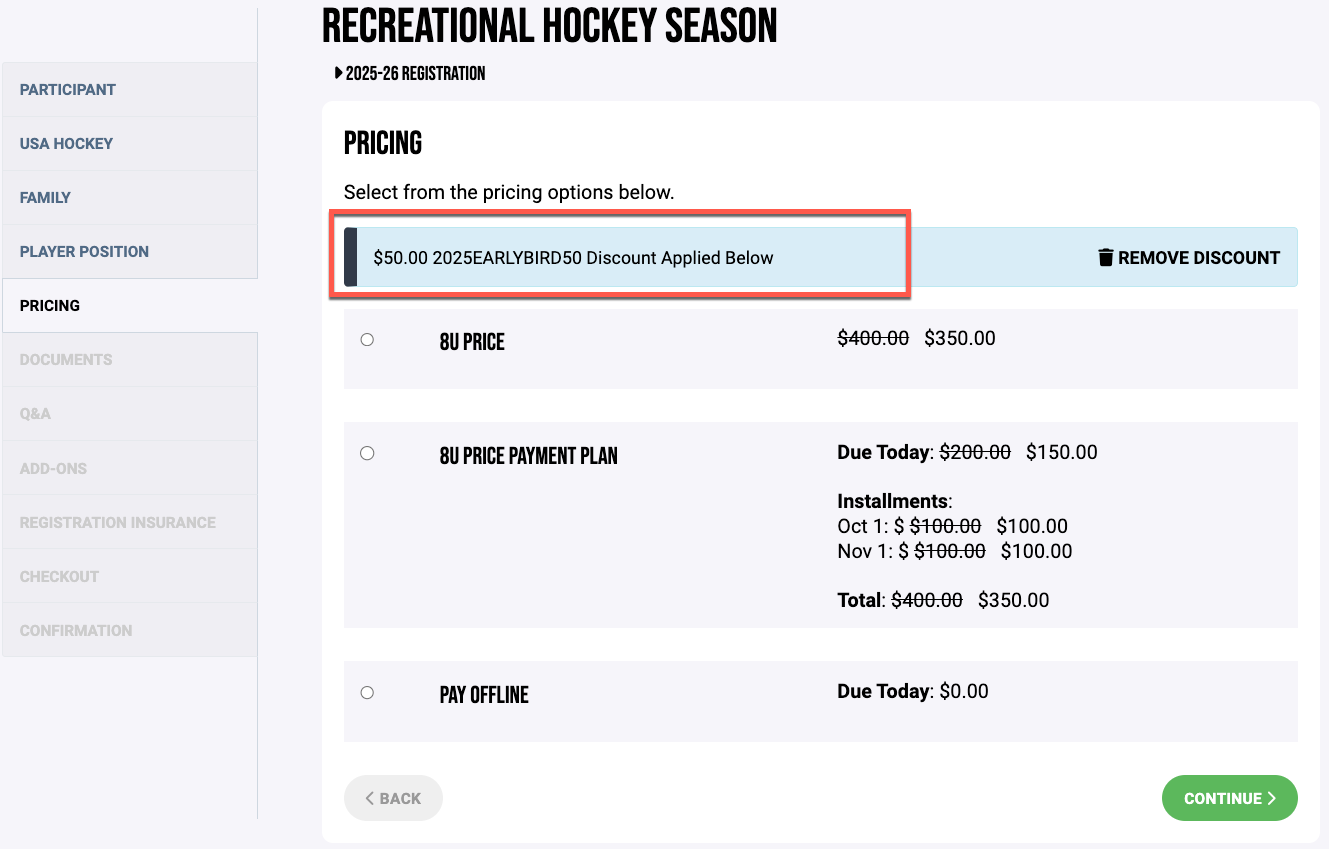
Task: Proceed to the Checkout sidebar step
Action: pos(59,576)
